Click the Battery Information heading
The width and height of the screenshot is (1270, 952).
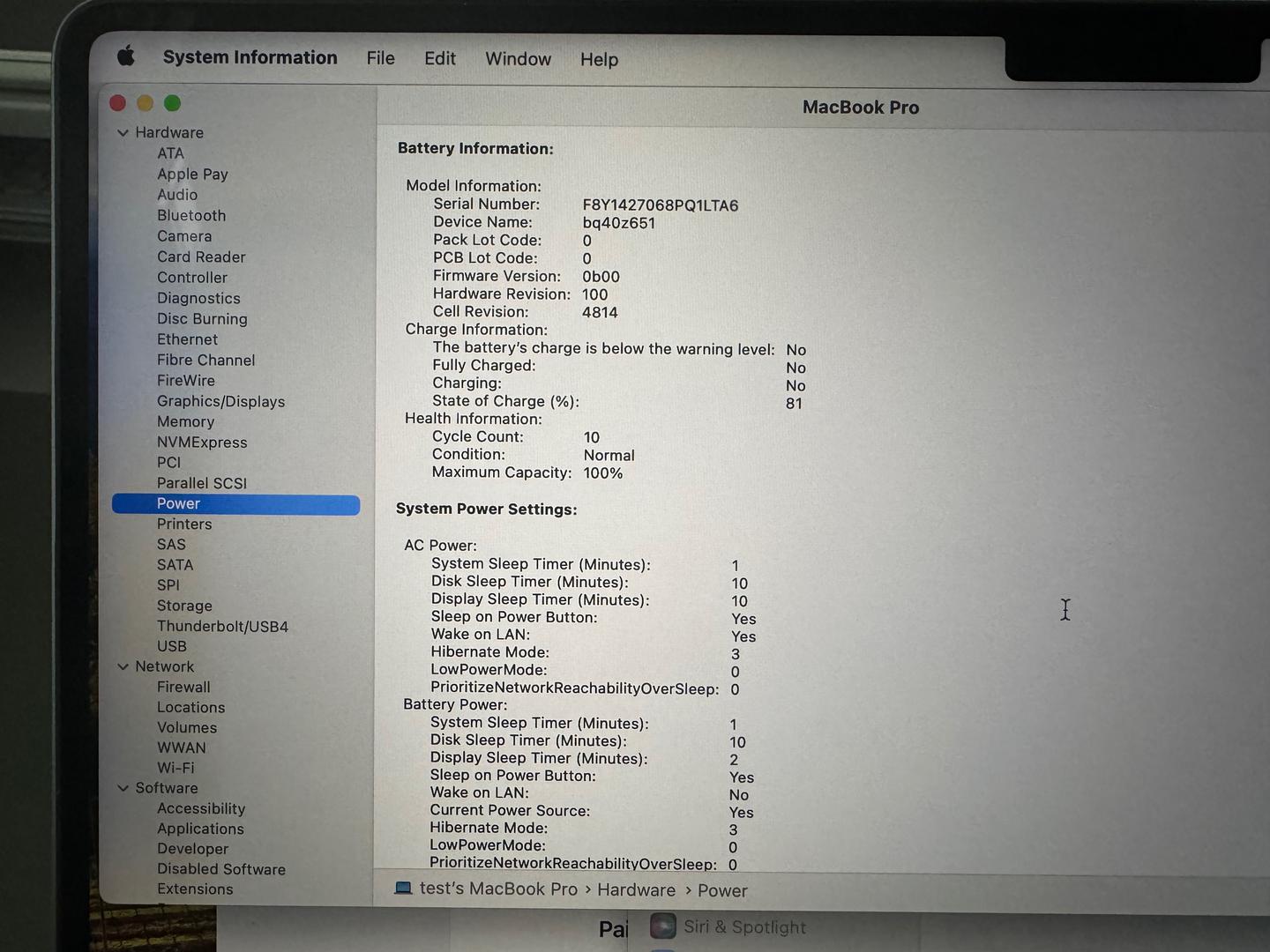click(475, 148)
